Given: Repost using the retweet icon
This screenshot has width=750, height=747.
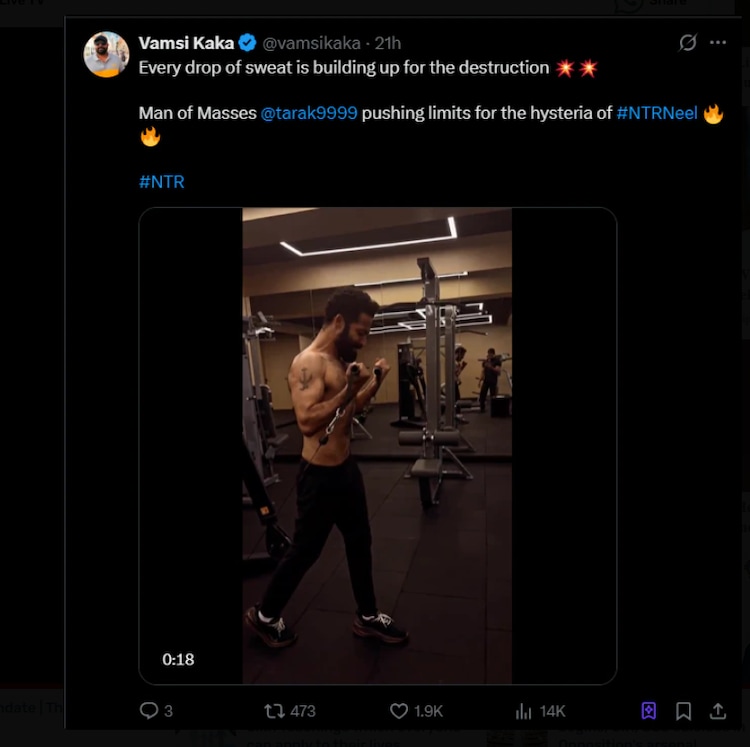Looking at the screenshot, I should (274, 711).
